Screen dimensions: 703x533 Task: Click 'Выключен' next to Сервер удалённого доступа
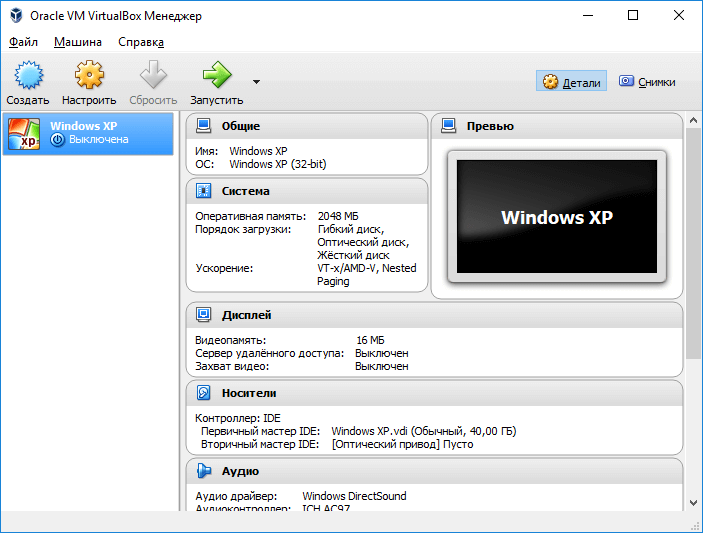tap(382, 353)
